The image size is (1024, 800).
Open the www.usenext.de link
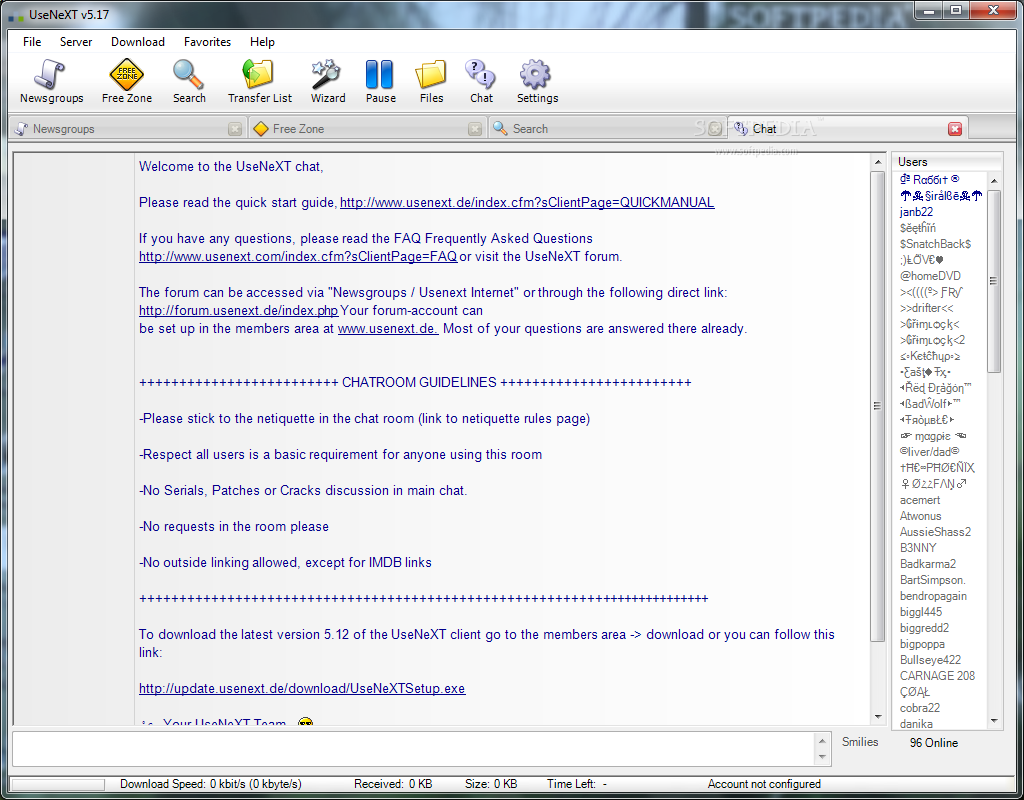click(x=388, y=328)
